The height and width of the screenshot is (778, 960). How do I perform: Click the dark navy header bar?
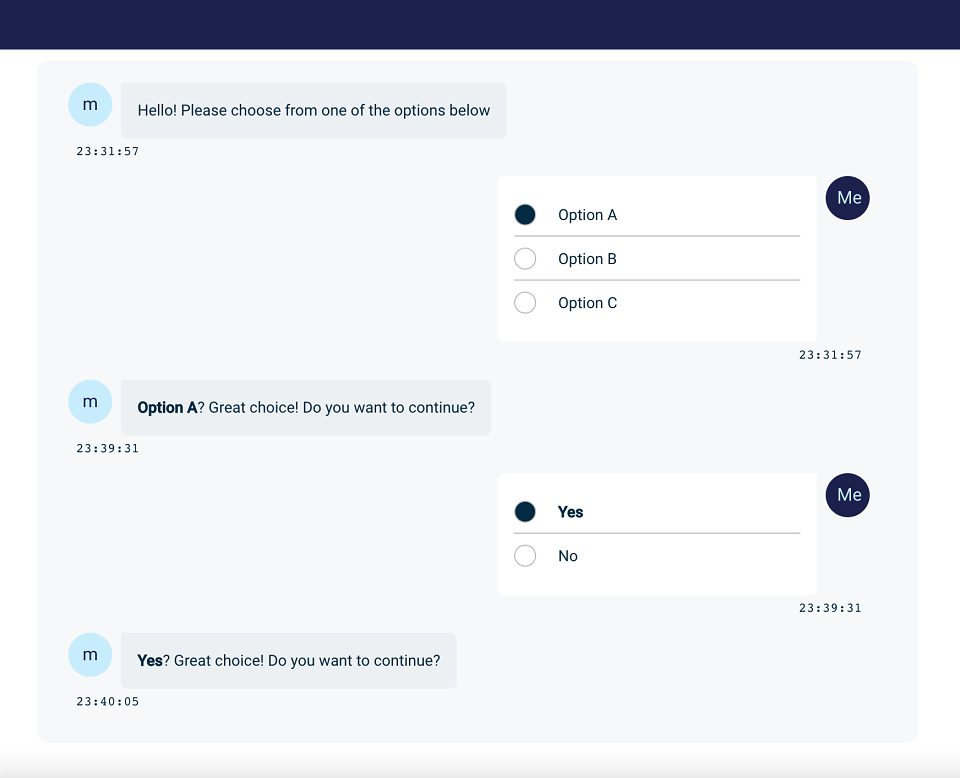(x=480, y=24)
